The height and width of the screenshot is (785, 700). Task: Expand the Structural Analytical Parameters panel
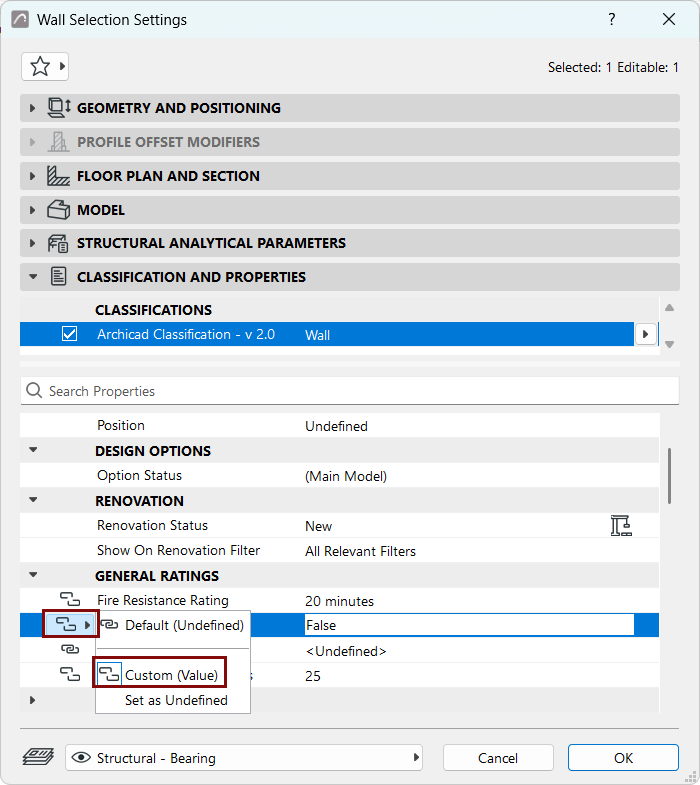click(33, 243)
